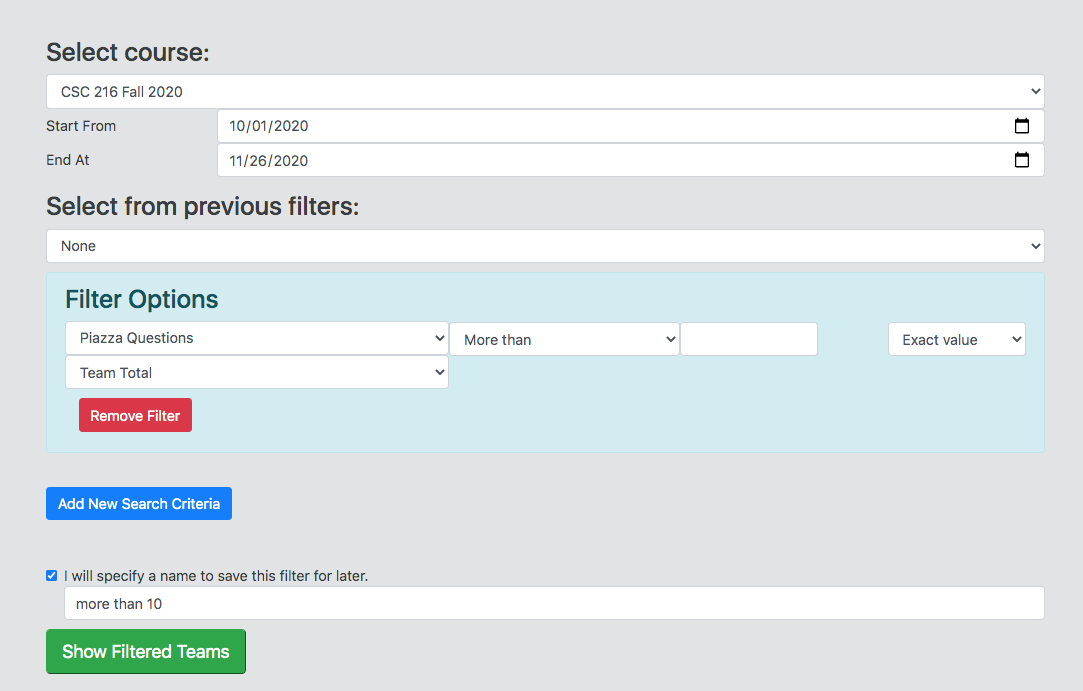
Task: Open the End At calendar picker icon
Action: pos(1021,160)
